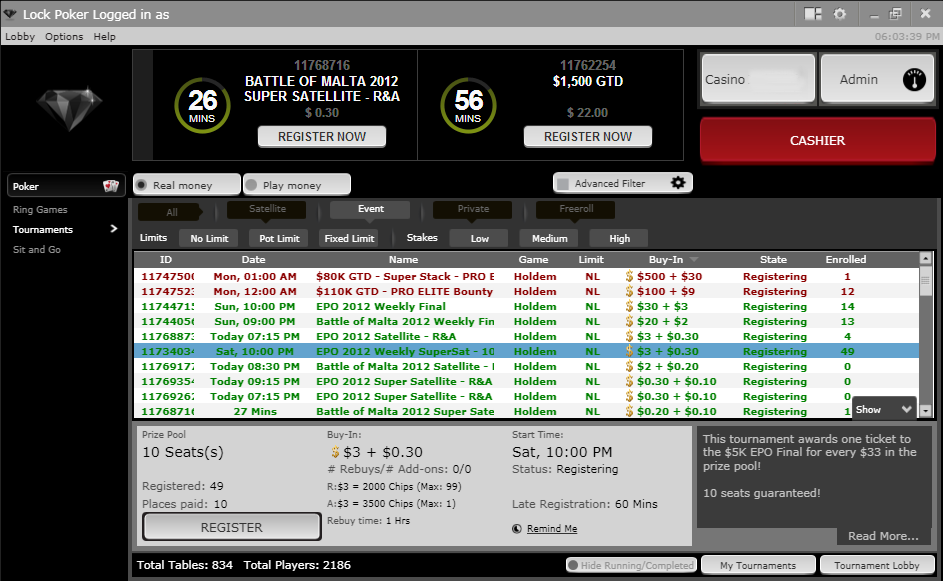
Task: Select the EPO 2012 Weekly Final row
Action: [x=526, y=306]
